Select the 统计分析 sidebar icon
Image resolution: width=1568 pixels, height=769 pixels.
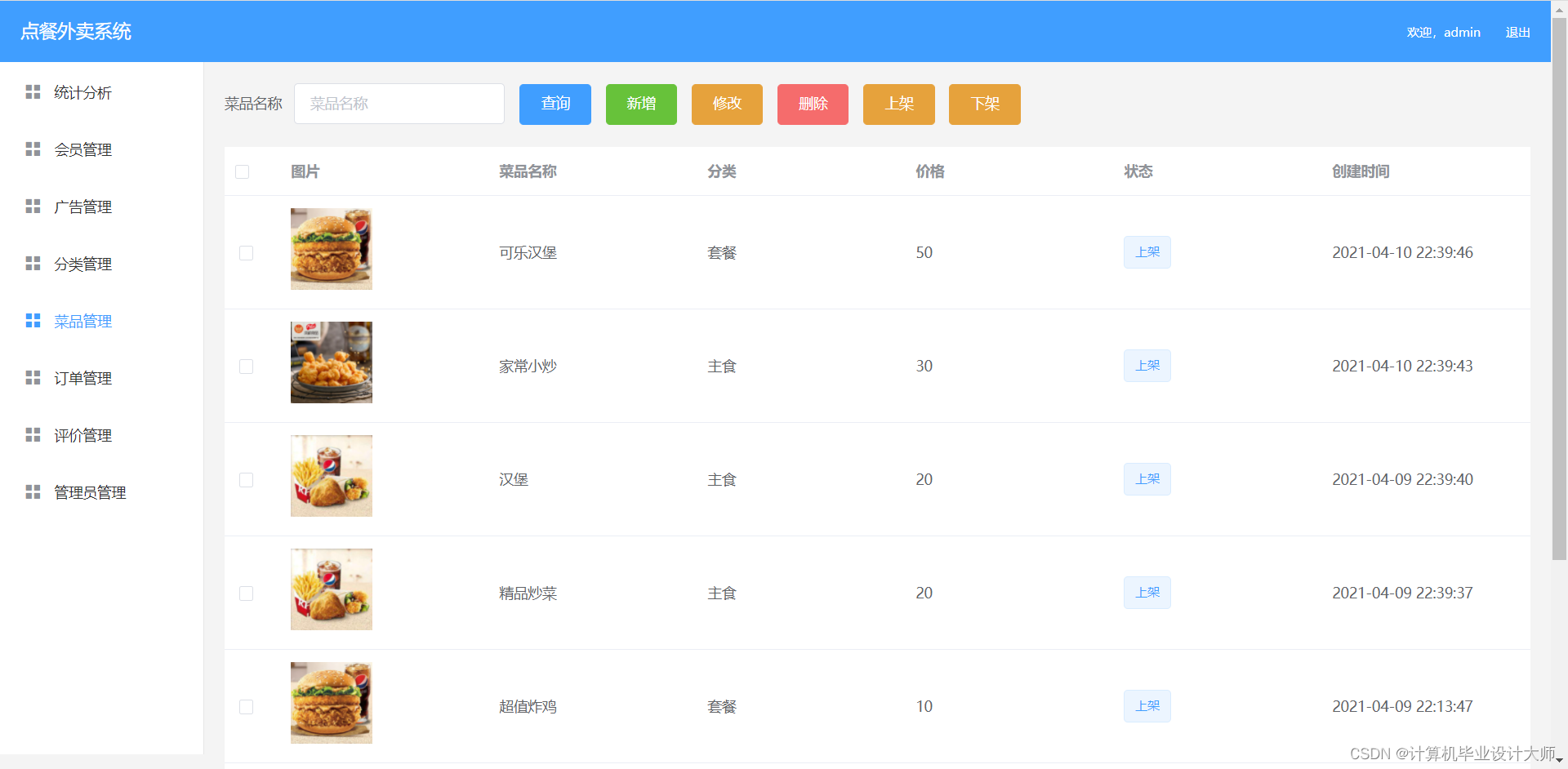pyautogui.click(x=33, y=92)
